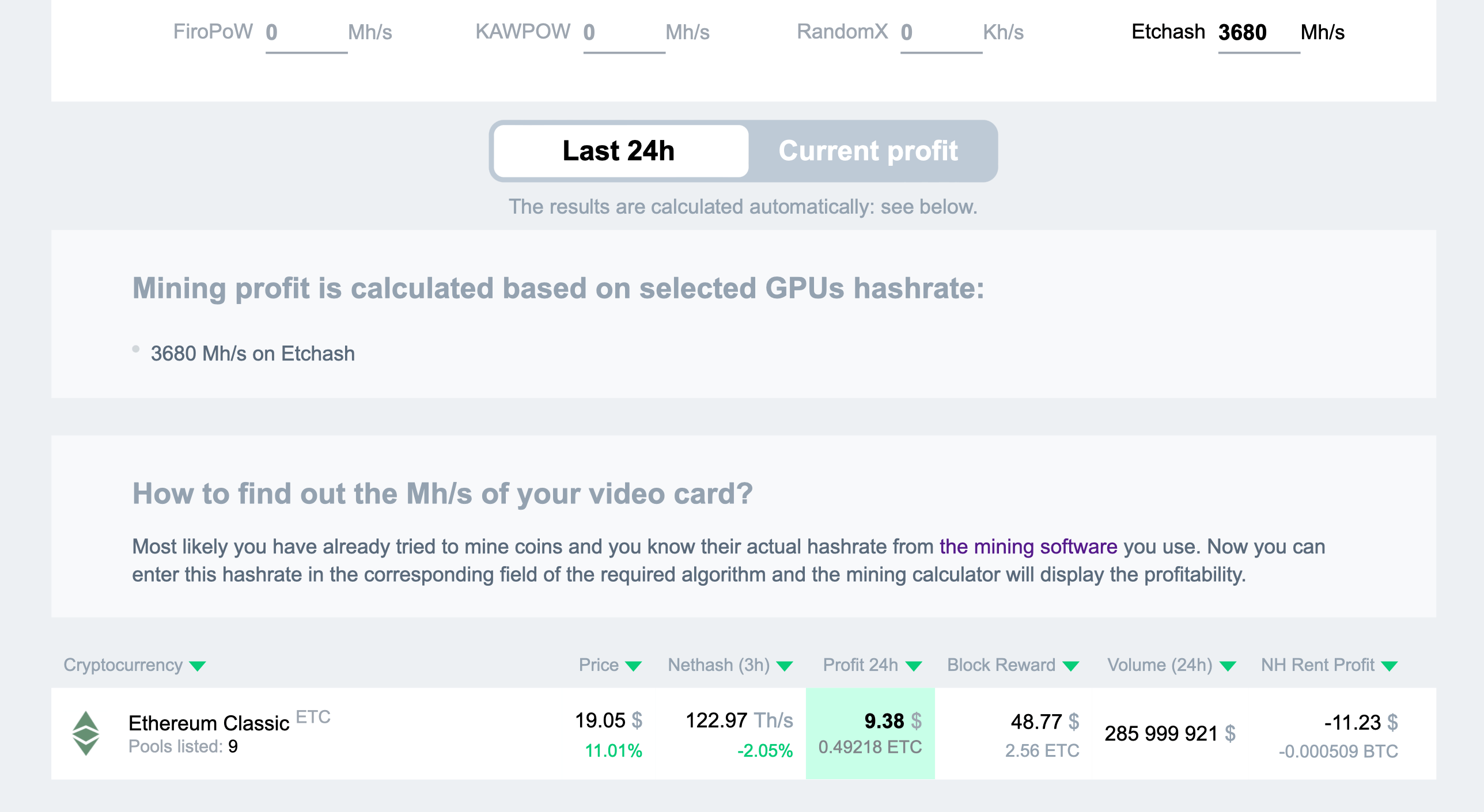Click the 2.56 ETC block reward amount

tap(1042, 750)
